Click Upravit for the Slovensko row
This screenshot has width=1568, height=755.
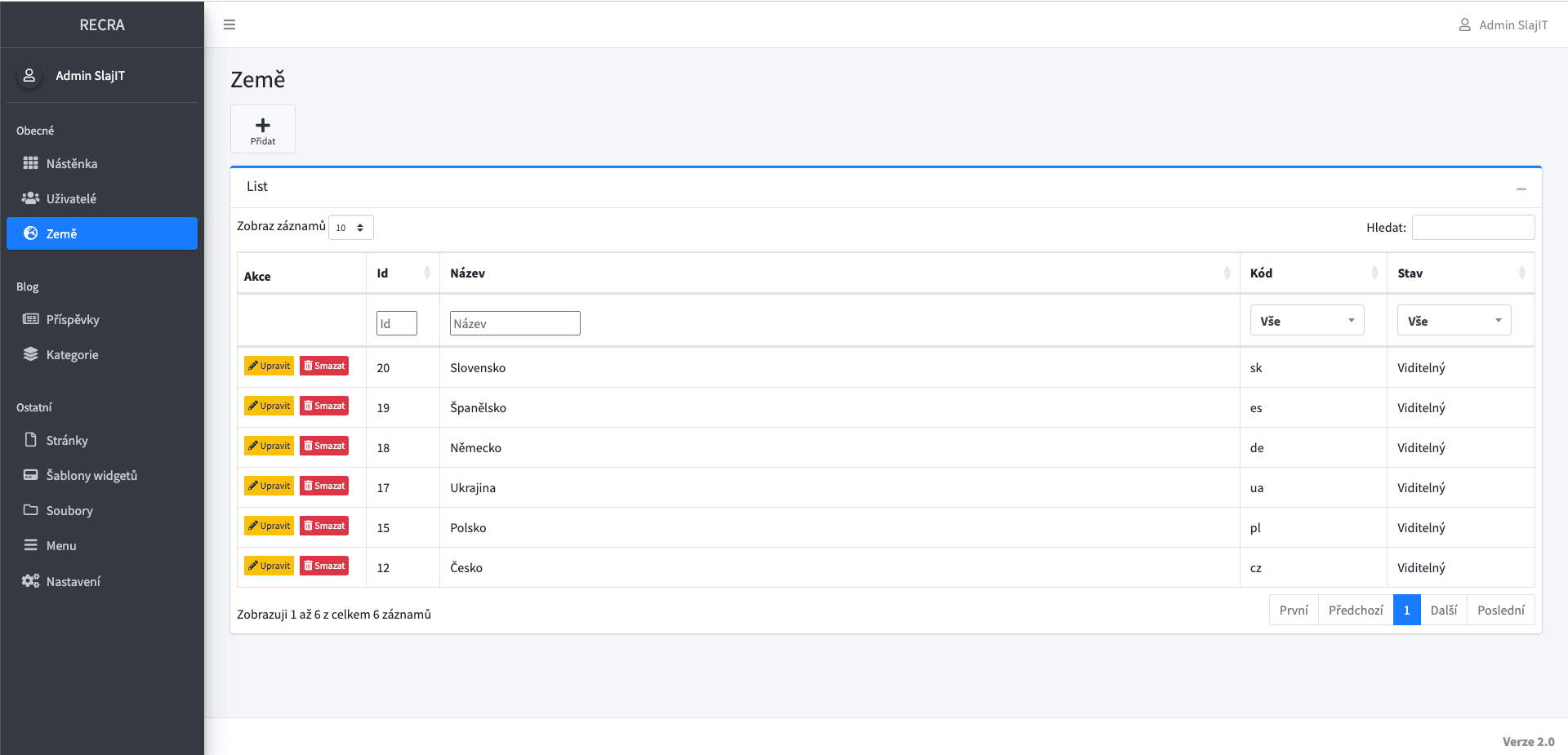coord(269,366)
